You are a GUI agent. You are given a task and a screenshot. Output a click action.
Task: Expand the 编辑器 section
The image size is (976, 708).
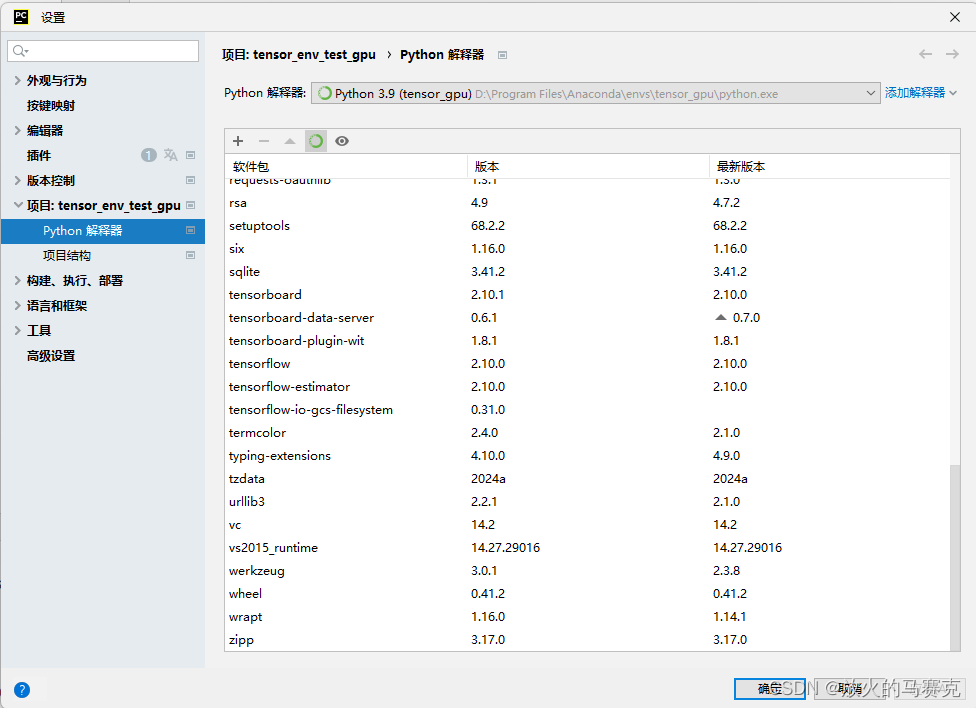[x=17, y=130]
